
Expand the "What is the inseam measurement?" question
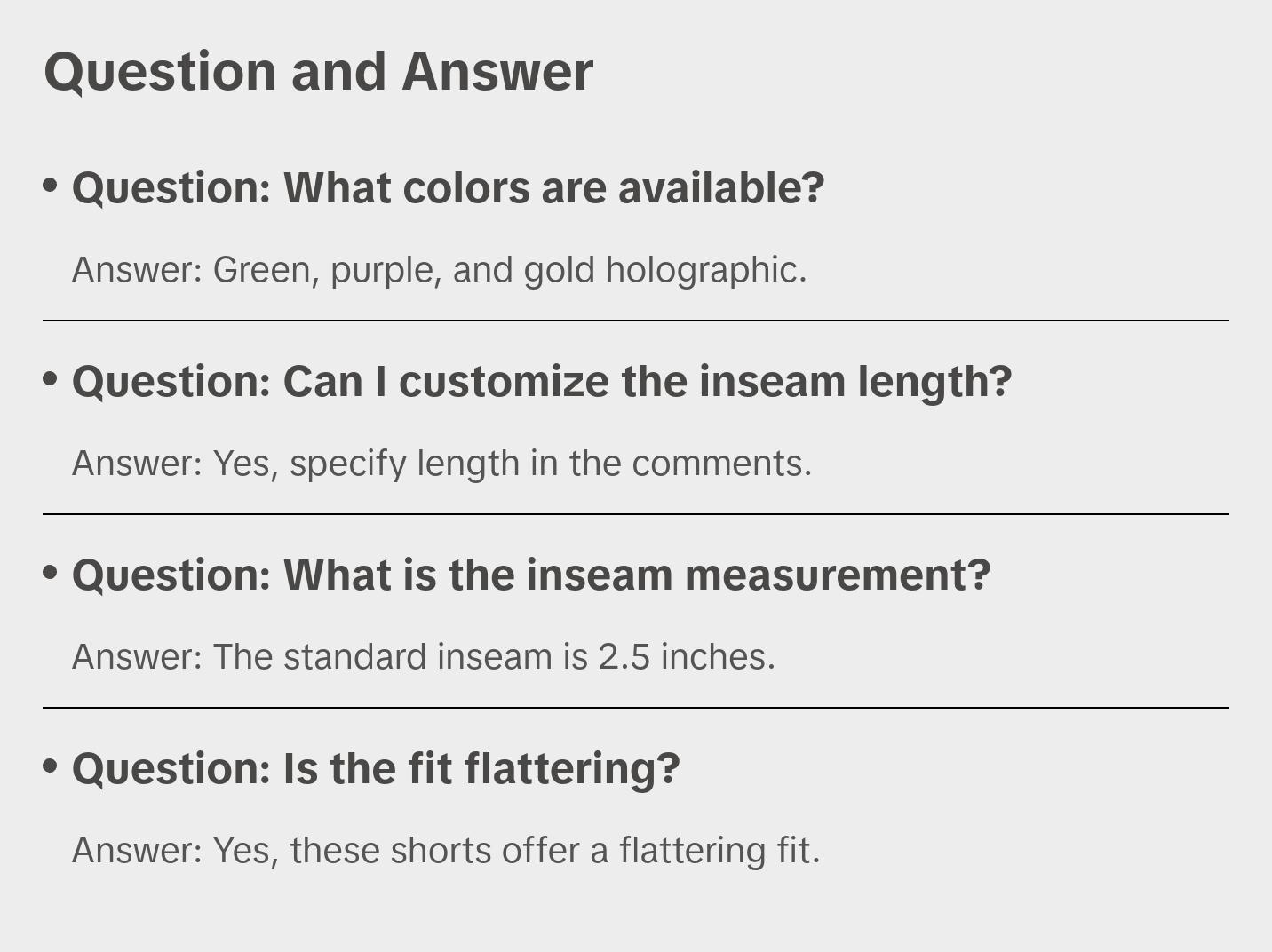coord(530,575)
